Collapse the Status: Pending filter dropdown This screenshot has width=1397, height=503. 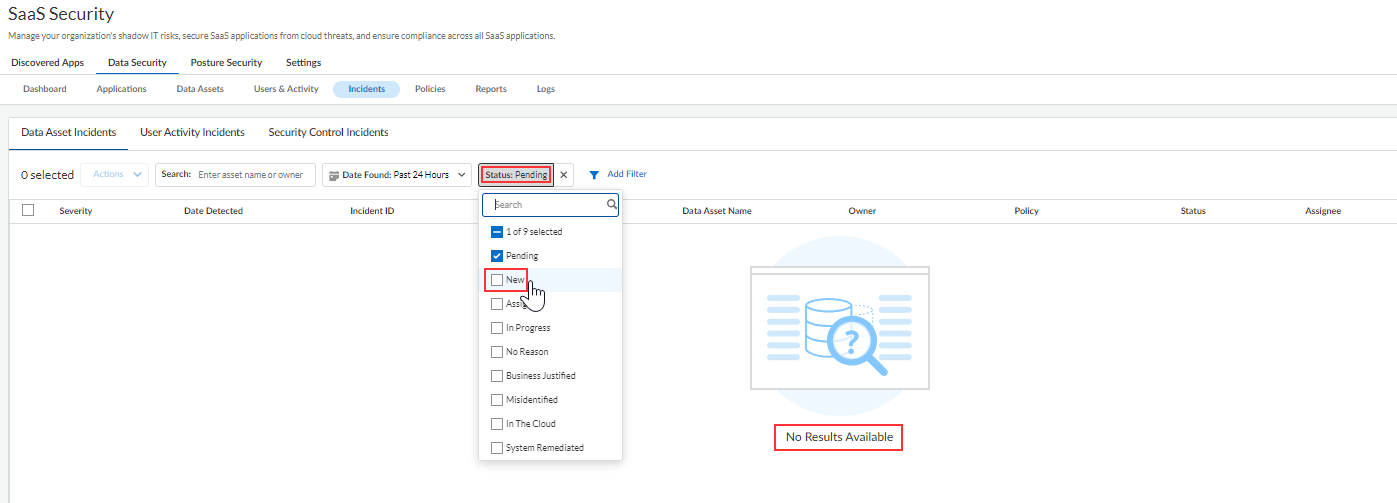(x=516, y=175)
